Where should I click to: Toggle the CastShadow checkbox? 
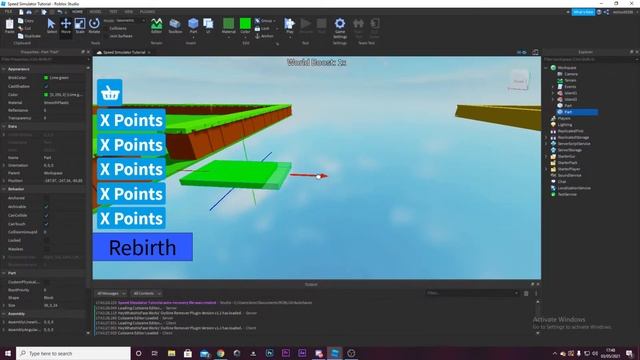(46, 87)
